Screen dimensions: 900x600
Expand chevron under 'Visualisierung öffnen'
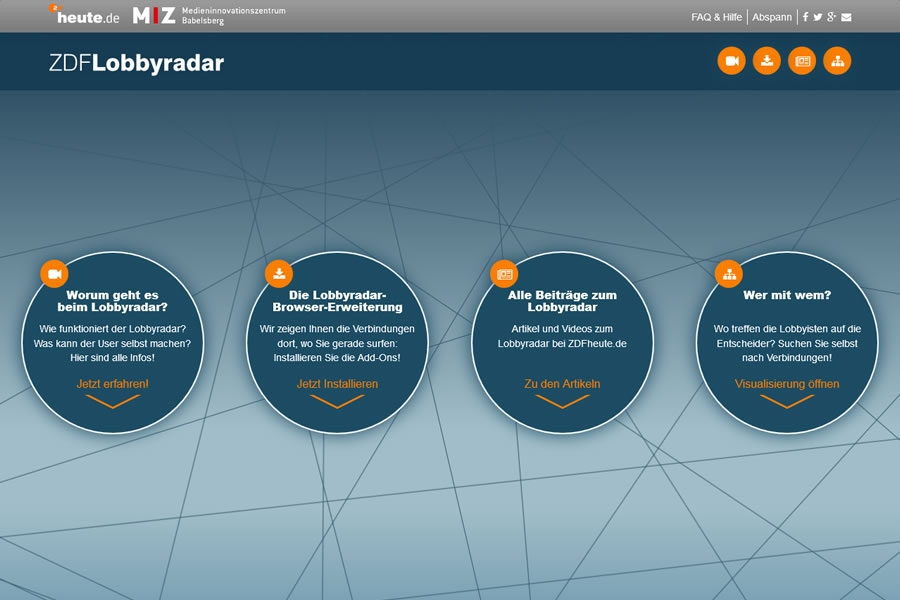tap(787, 401)
